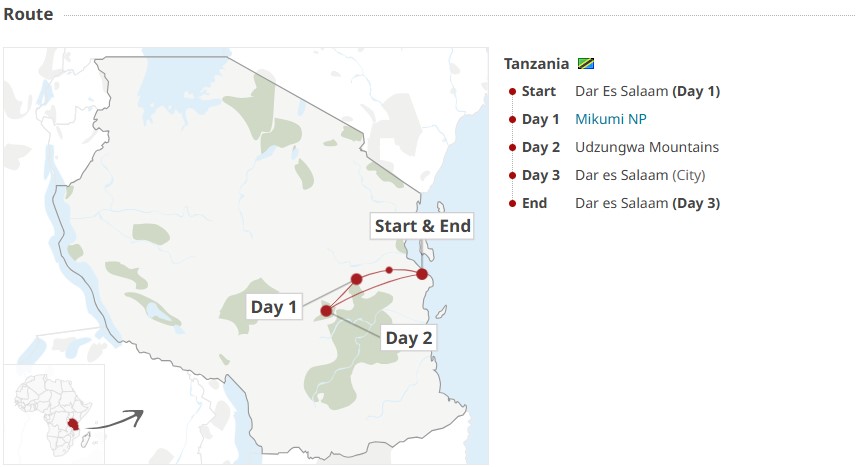862x467 pixels.
Task: Click the red marker linked to Day 1 label
Action: point(356,279)
